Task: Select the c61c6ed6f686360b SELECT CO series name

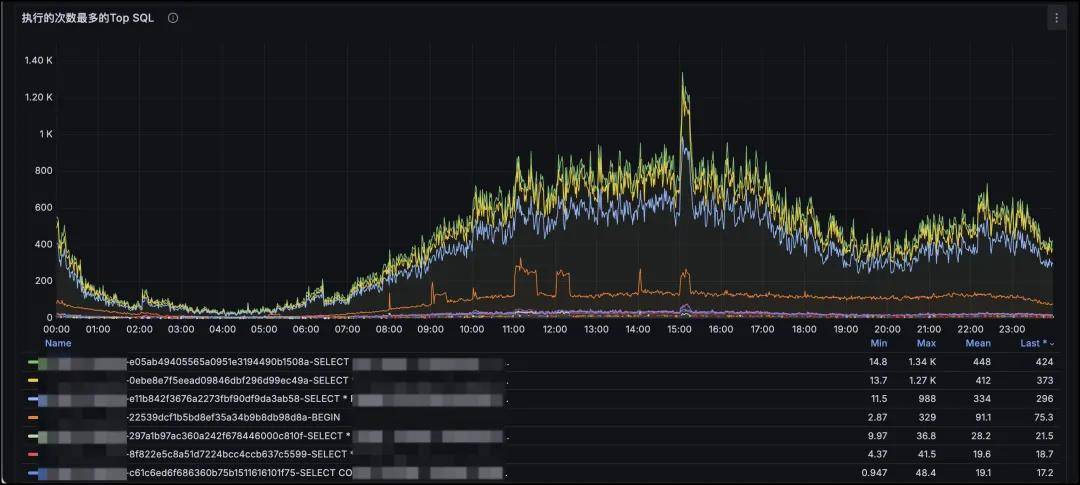Action: pyautogui.click(x=238, y=472)
